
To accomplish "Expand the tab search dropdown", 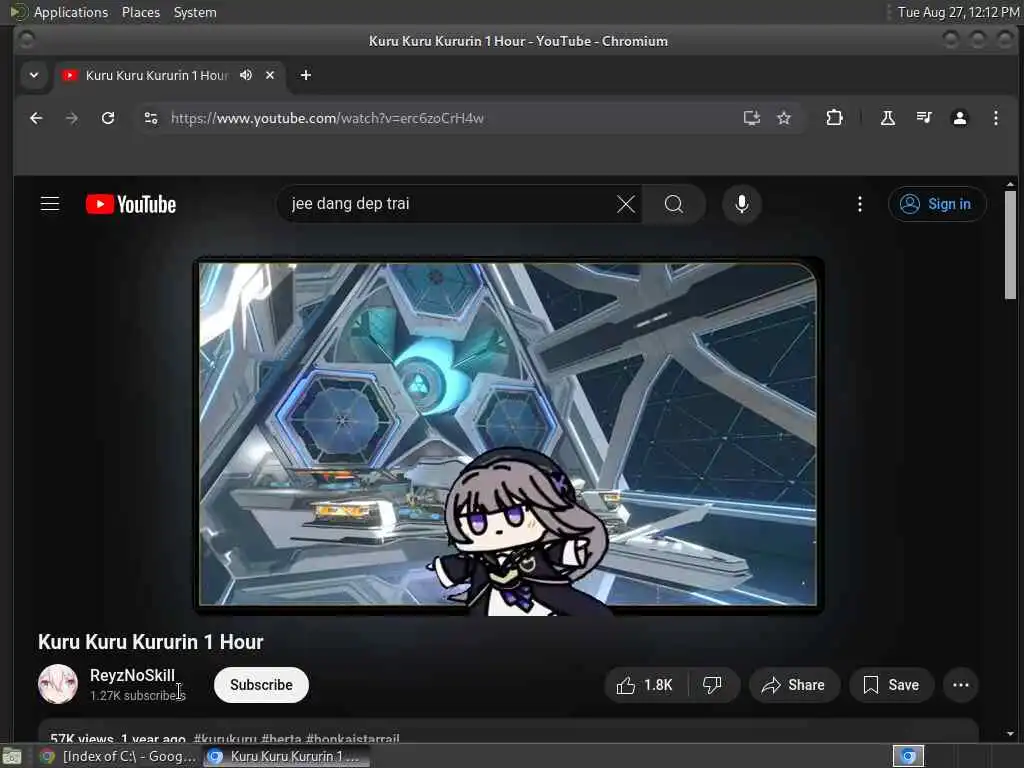I will click(x=34, y=75).
